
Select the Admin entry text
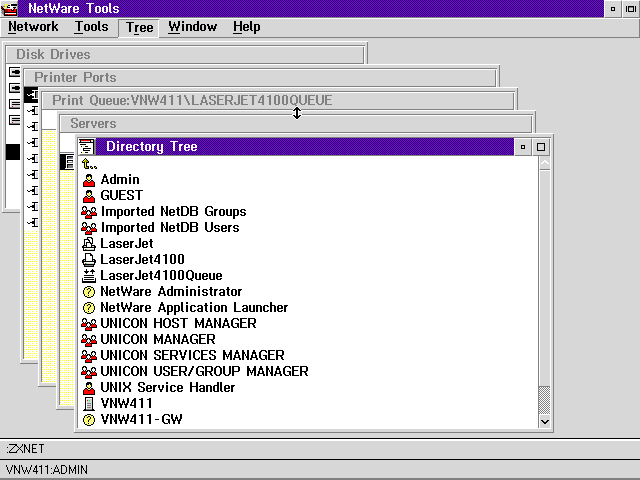pyautogui.click(x=120, y=180)
